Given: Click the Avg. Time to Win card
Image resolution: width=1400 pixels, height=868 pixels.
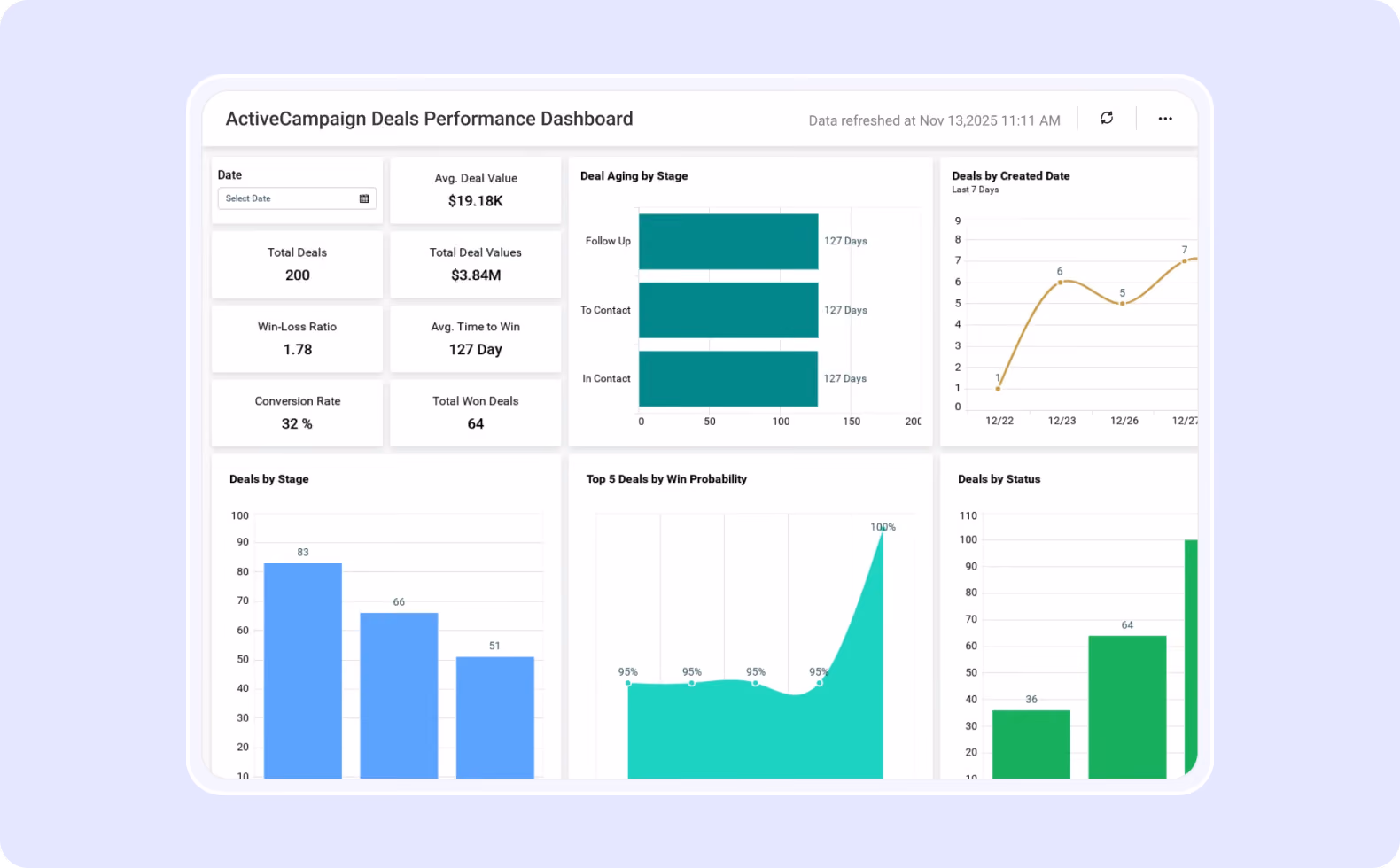Looking at the screenshot, I should click(x=476, y=339).
